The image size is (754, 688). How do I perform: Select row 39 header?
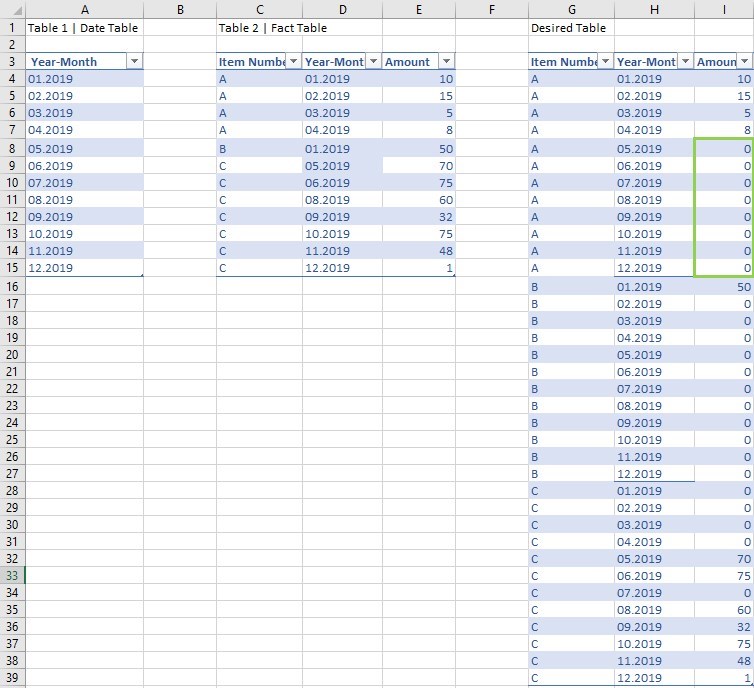[x=13, y=677]
